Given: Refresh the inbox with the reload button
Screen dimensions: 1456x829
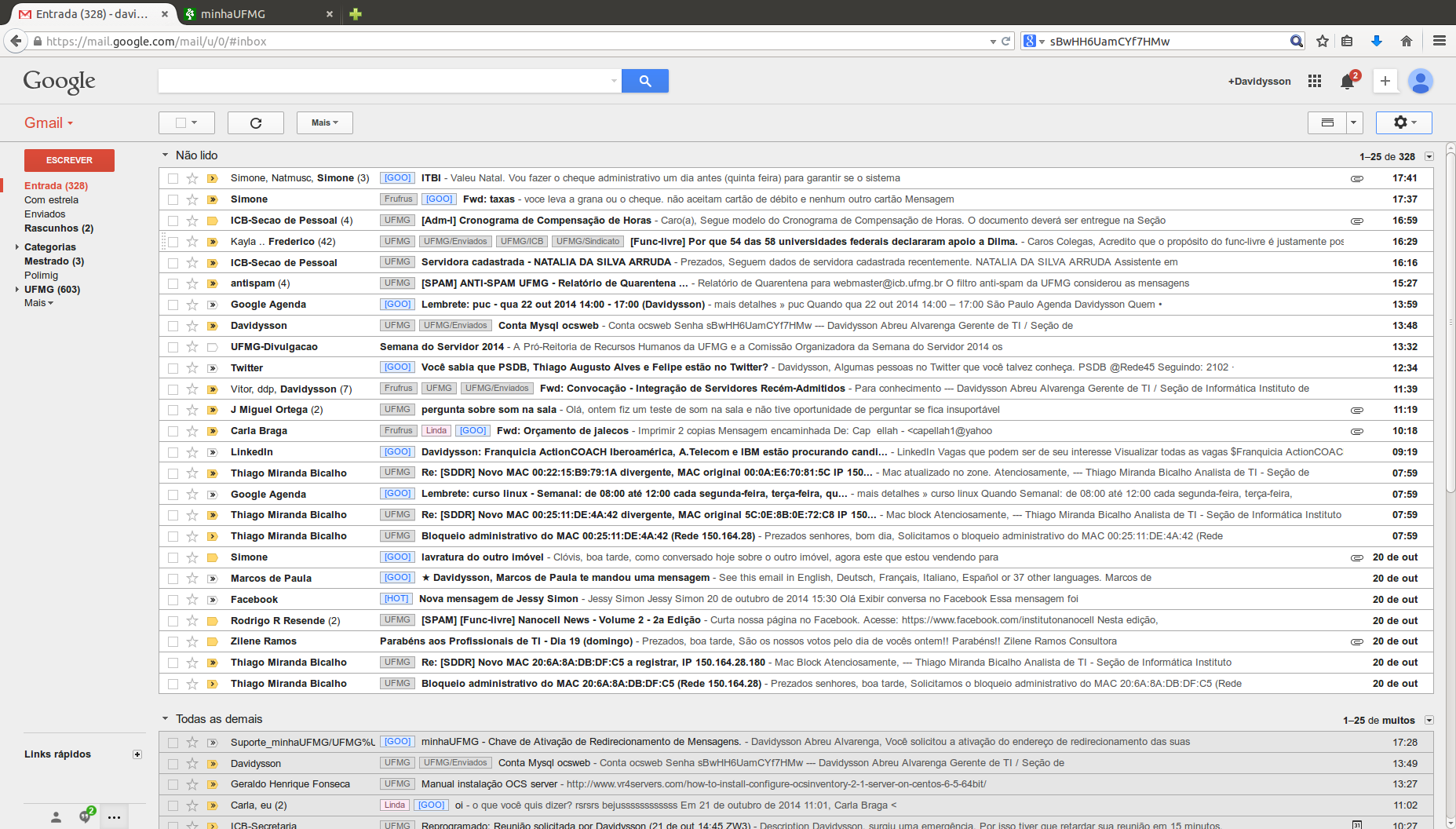Looking at the screenshot, I should 256,122.
